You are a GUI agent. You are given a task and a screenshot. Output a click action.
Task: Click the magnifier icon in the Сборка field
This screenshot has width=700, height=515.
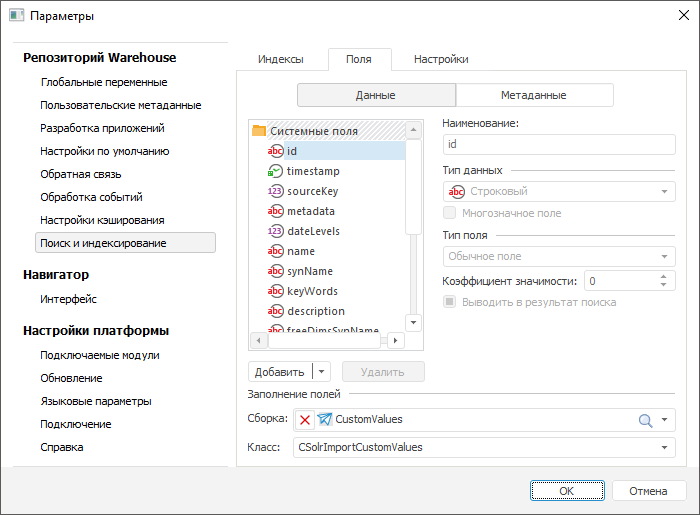click(x=645, y=420)
